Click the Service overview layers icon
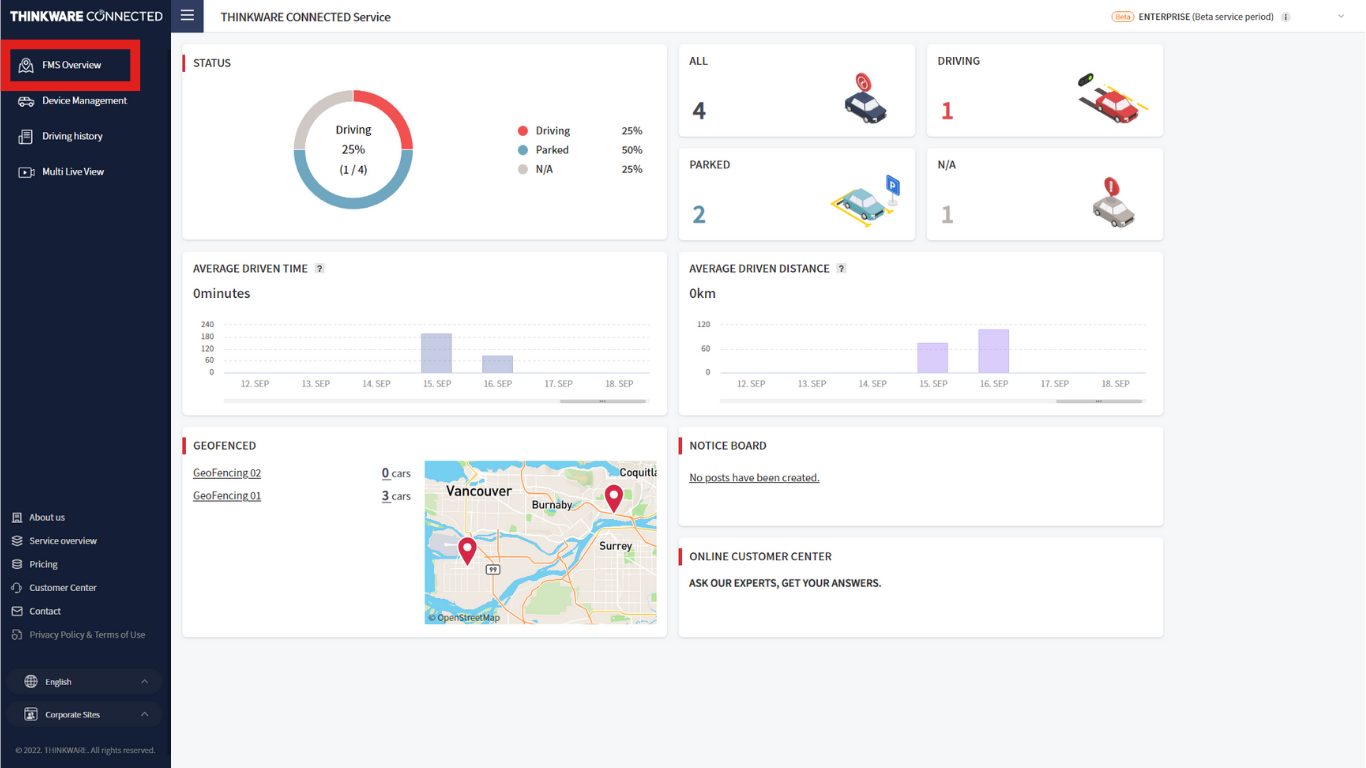1366x768 pixels. click(17, 541)
